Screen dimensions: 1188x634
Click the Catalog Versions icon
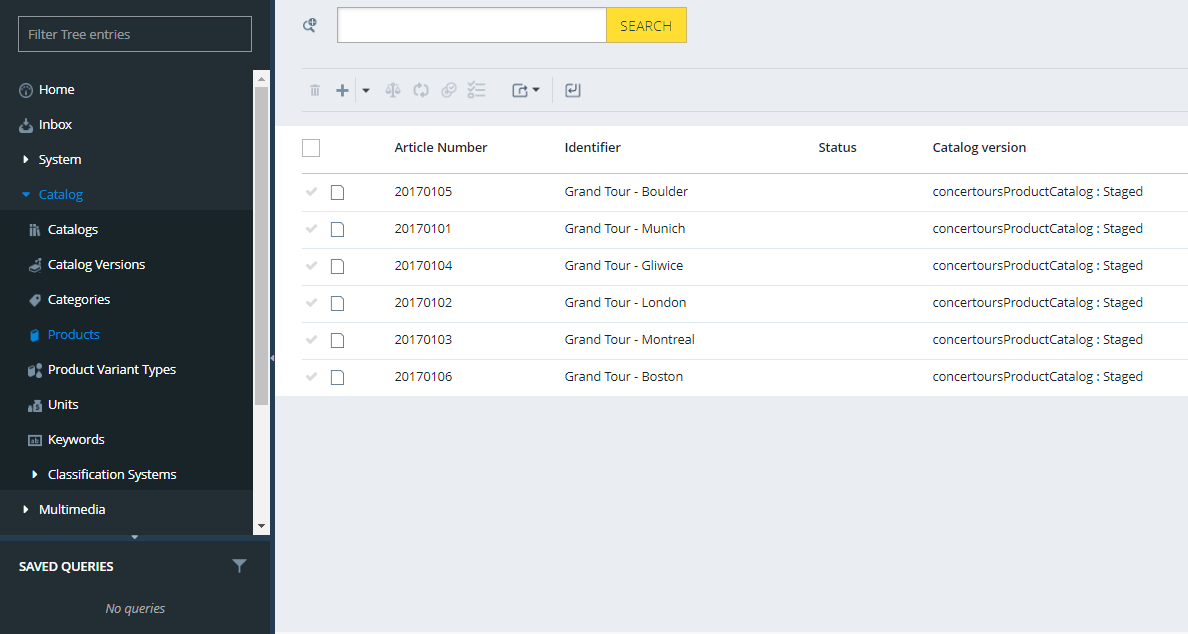click(x=35, y=264)
